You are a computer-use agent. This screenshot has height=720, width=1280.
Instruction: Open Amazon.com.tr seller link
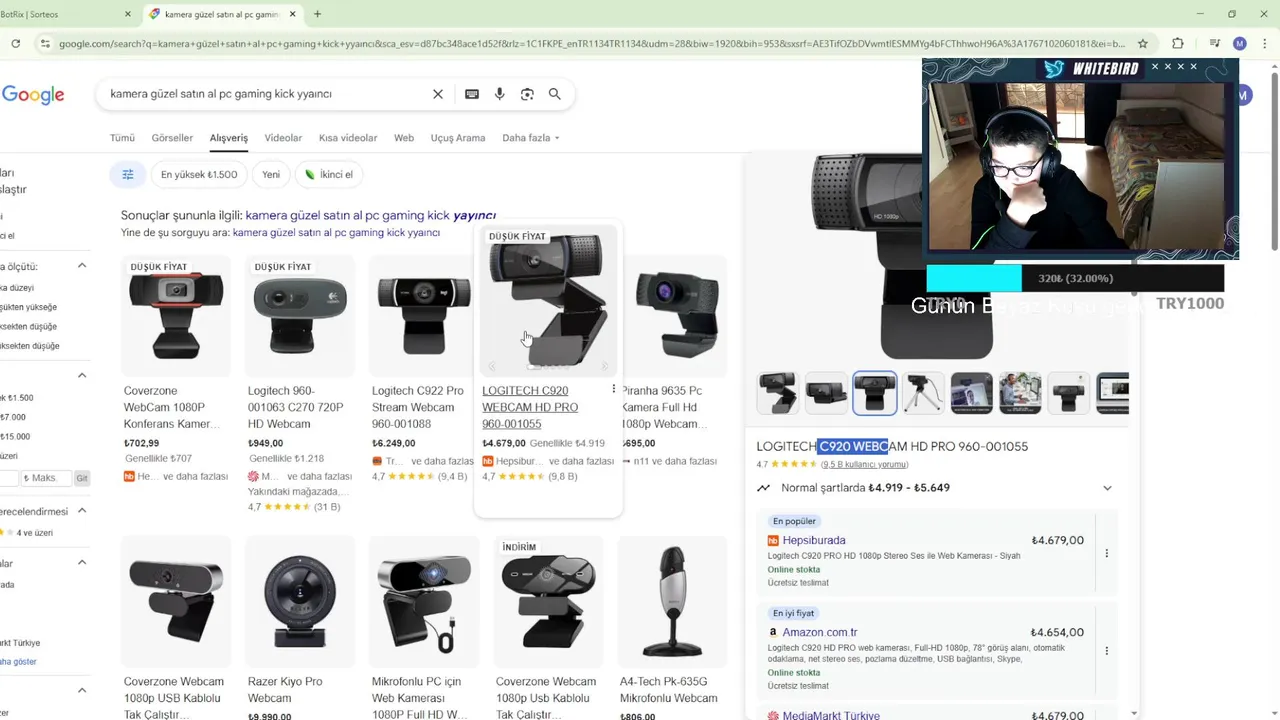820,632
